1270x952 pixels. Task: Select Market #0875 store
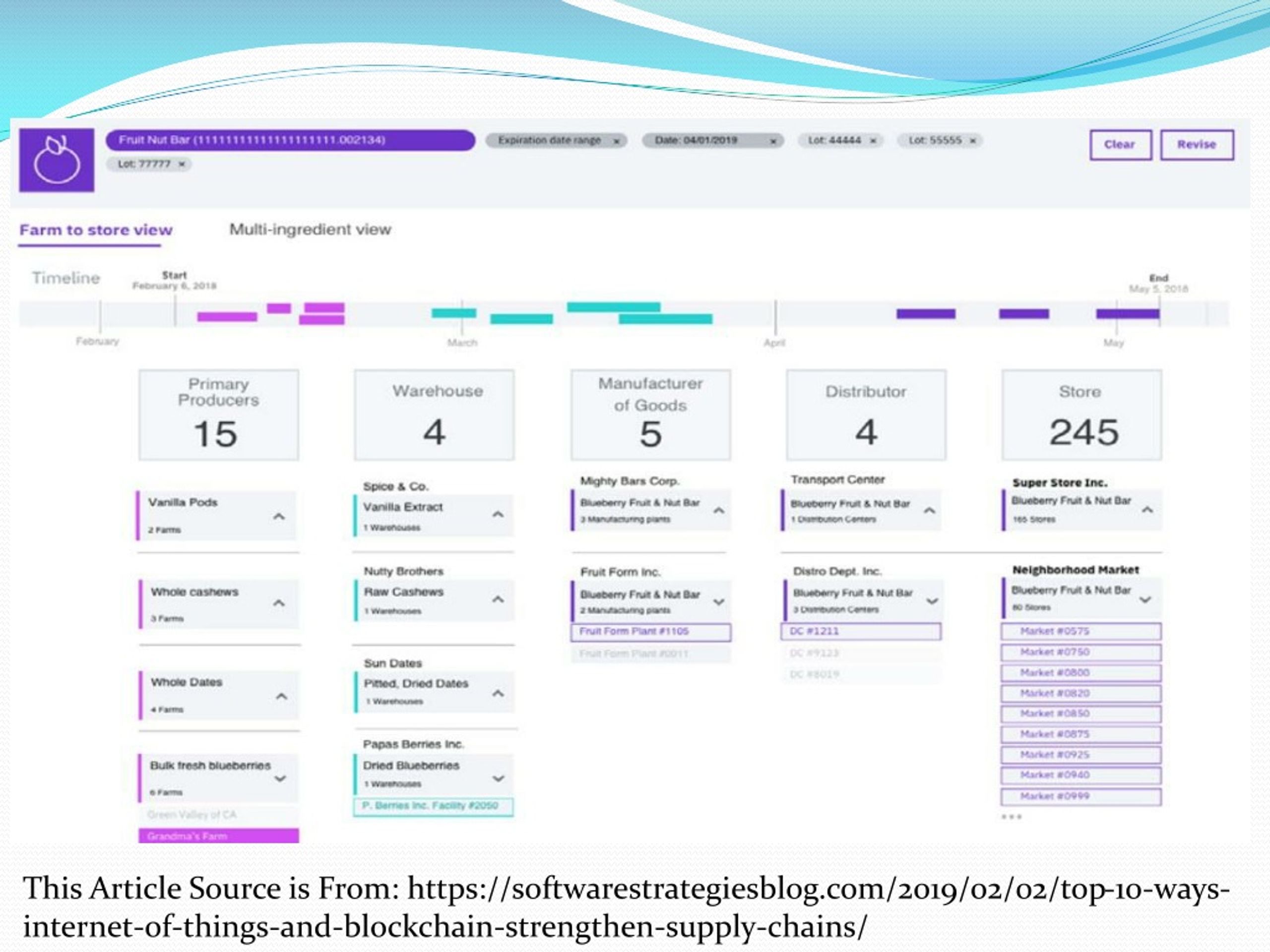pyautogui.click(x=1081, y=734)
